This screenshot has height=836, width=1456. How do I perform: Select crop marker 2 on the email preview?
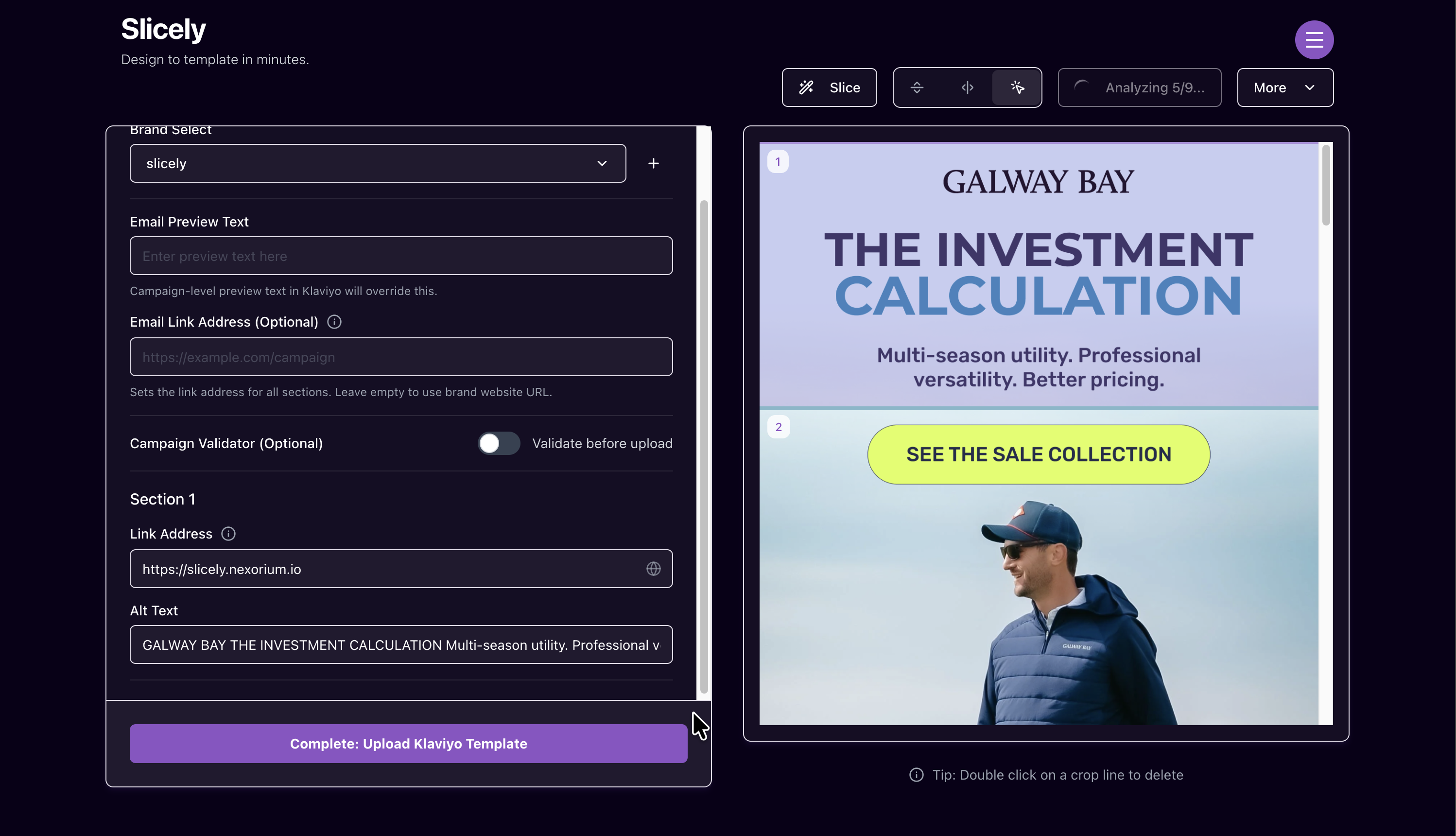click(778, 427)
